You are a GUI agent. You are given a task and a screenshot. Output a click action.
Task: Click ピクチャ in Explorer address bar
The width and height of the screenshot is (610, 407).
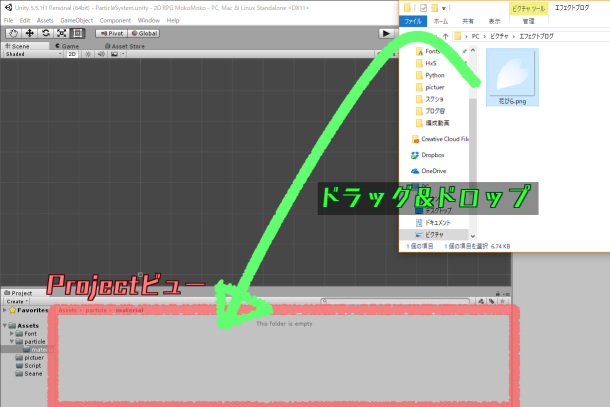tap(499, 36)
